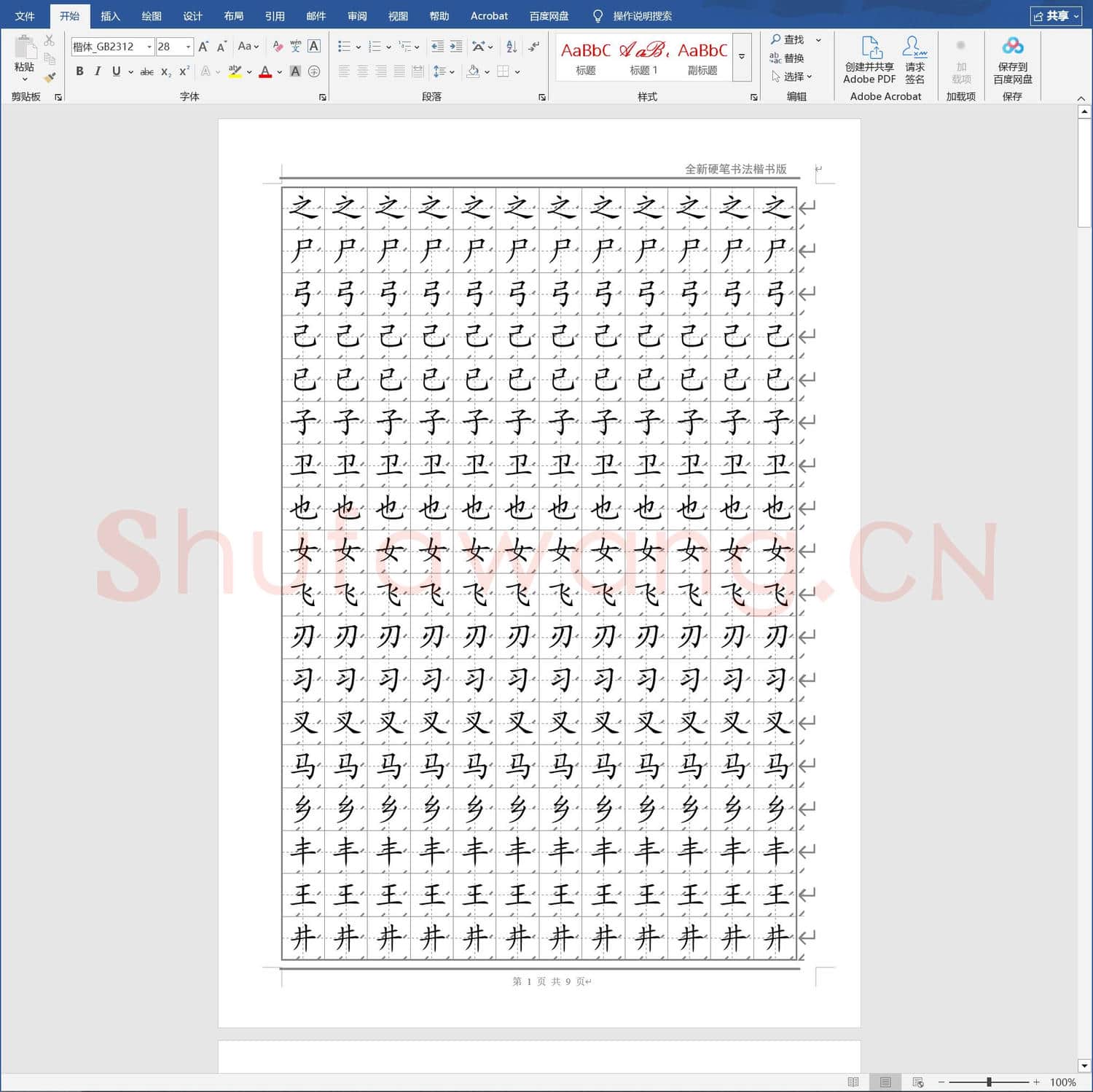This screenshot has height=1092, width=1093.
Task: Zoom in with plus button
Action: tap(1036, 1082)
